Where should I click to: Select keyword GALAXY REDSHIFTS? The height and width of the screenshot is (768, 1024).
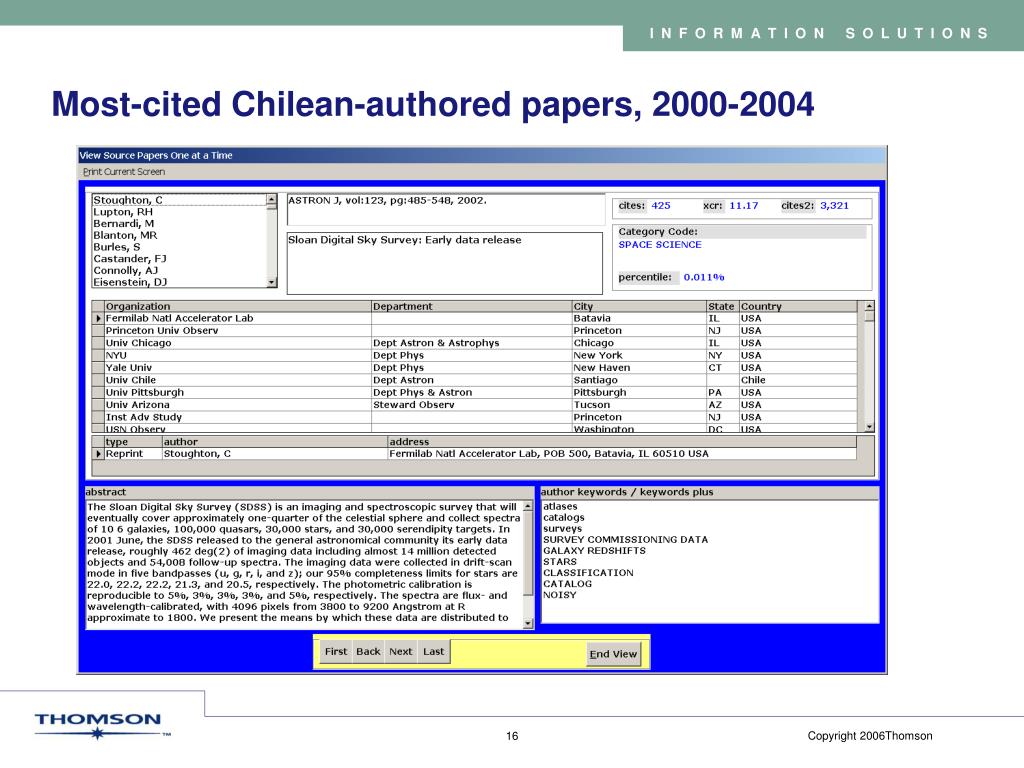tap(594, 551)
